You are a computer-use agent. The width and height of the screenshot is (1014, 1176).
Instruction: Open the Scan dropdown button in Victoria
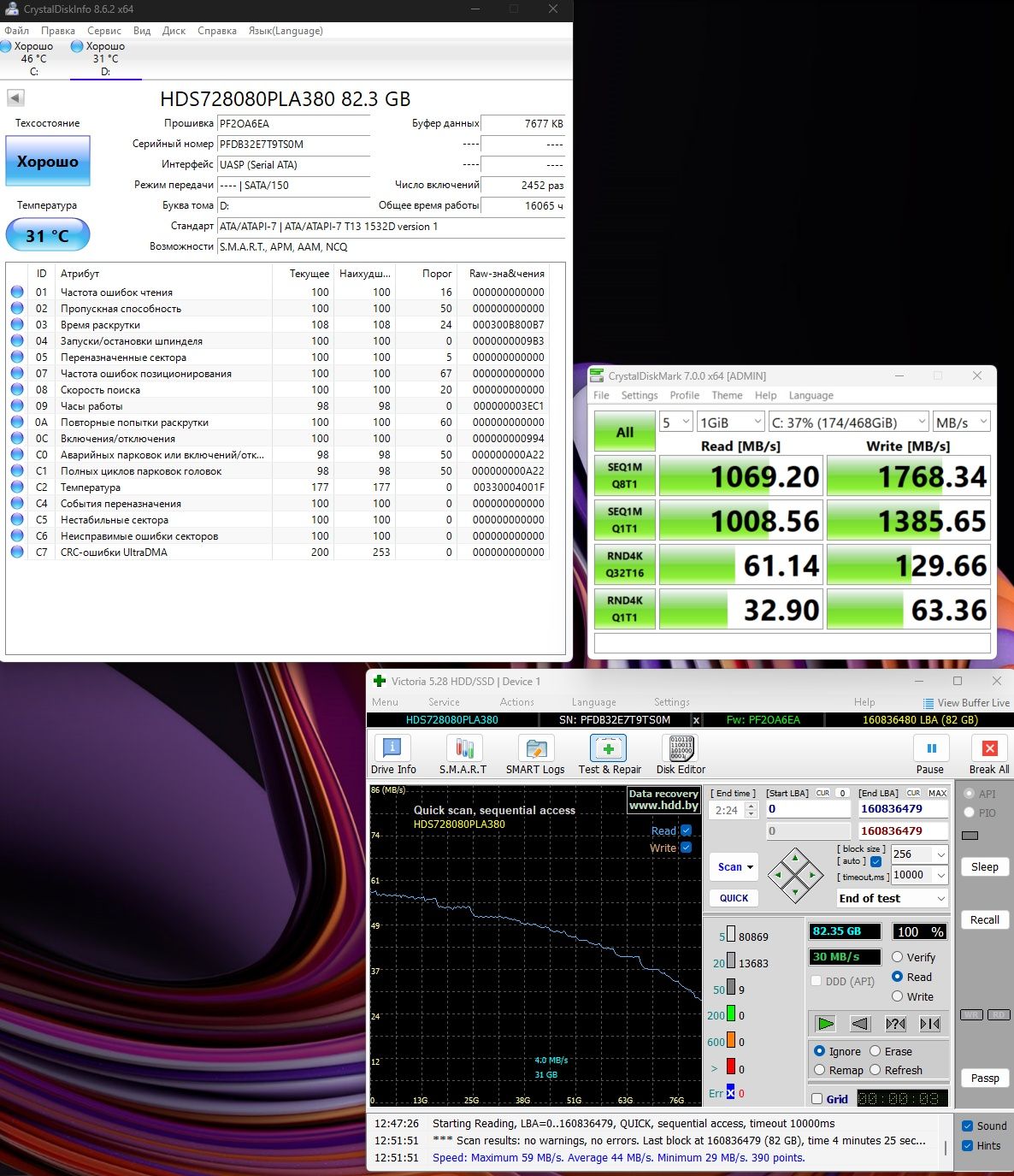point(734,867)
